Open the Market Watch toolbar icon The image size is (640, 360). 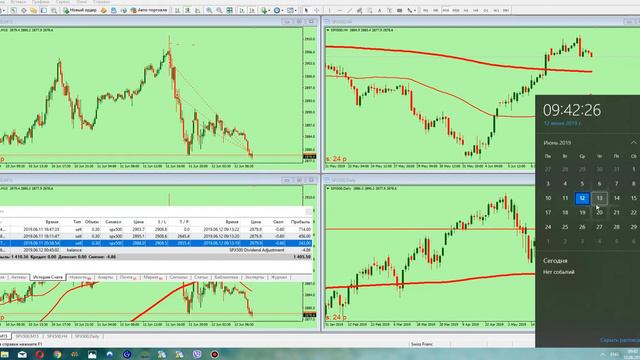(13, 10)
